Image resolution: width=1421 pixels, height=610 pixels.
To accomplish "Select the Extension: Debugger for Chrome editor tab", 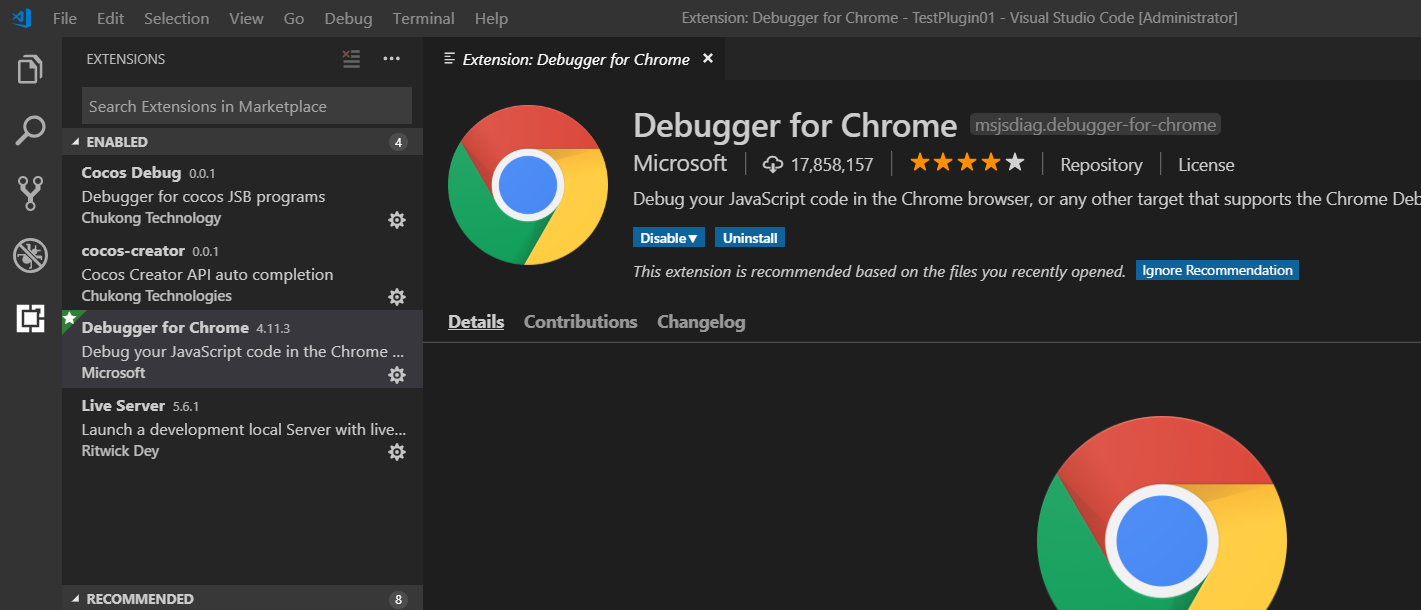I will pos(574,59).
